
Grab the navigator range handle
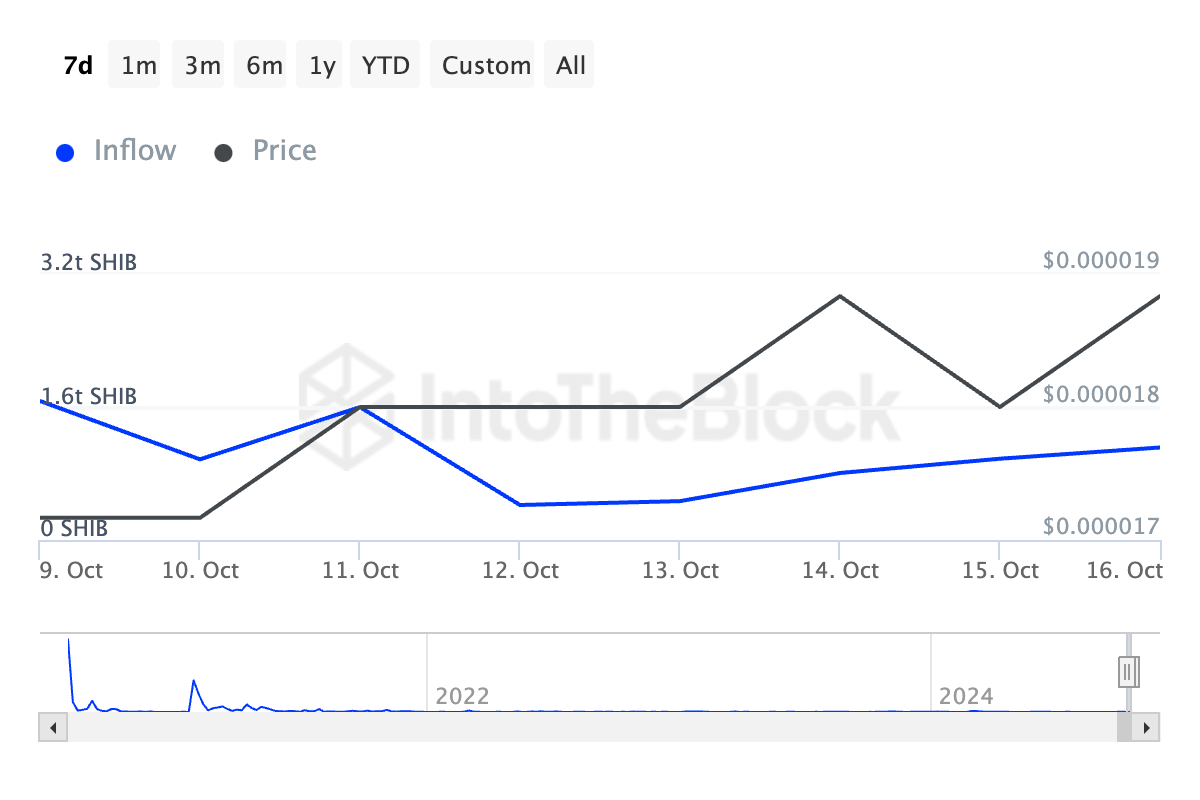1128,671
